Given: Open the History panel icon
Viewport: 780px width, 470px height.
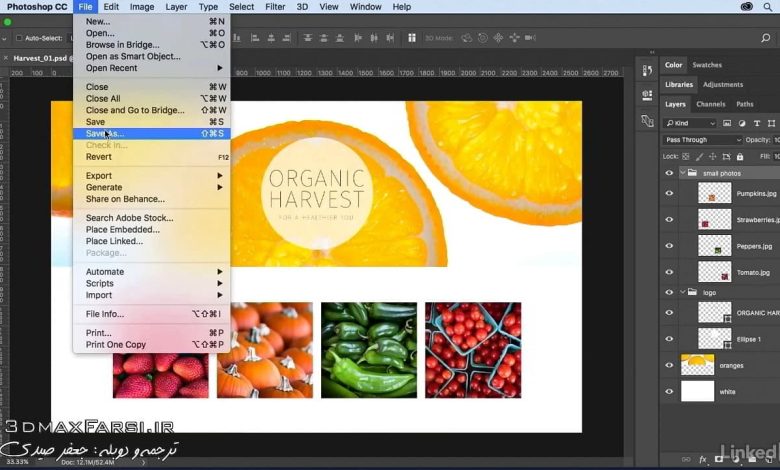Looking at the screenshot, I should (x=647, y=71).
